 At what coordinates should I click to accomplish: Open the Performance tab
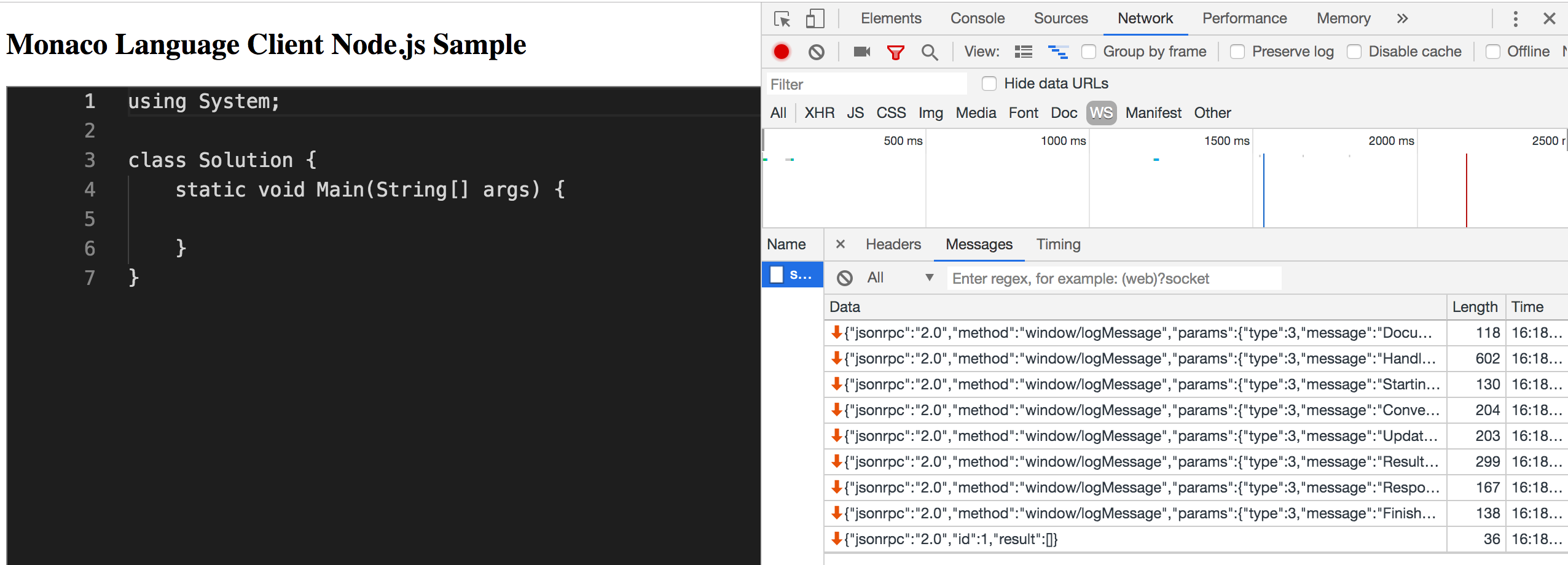(x=1245, y=18)
